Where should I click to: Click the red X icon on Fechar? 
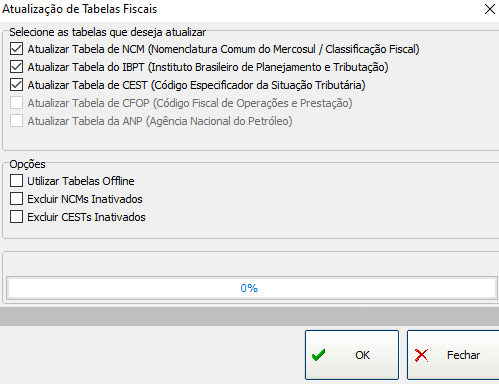click(421, 355)
